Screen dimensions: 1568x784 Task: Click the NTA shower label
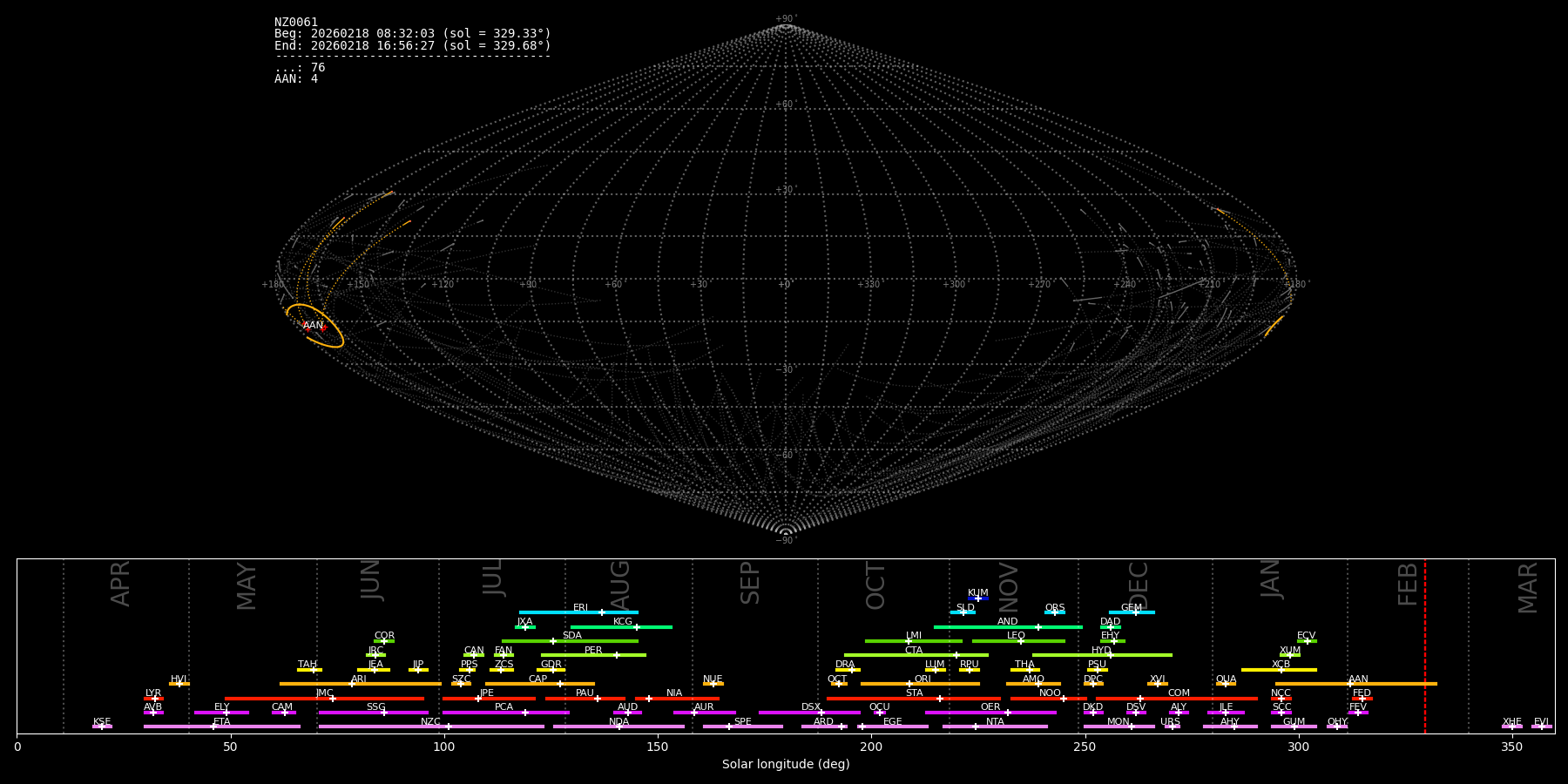coord(995,722)
